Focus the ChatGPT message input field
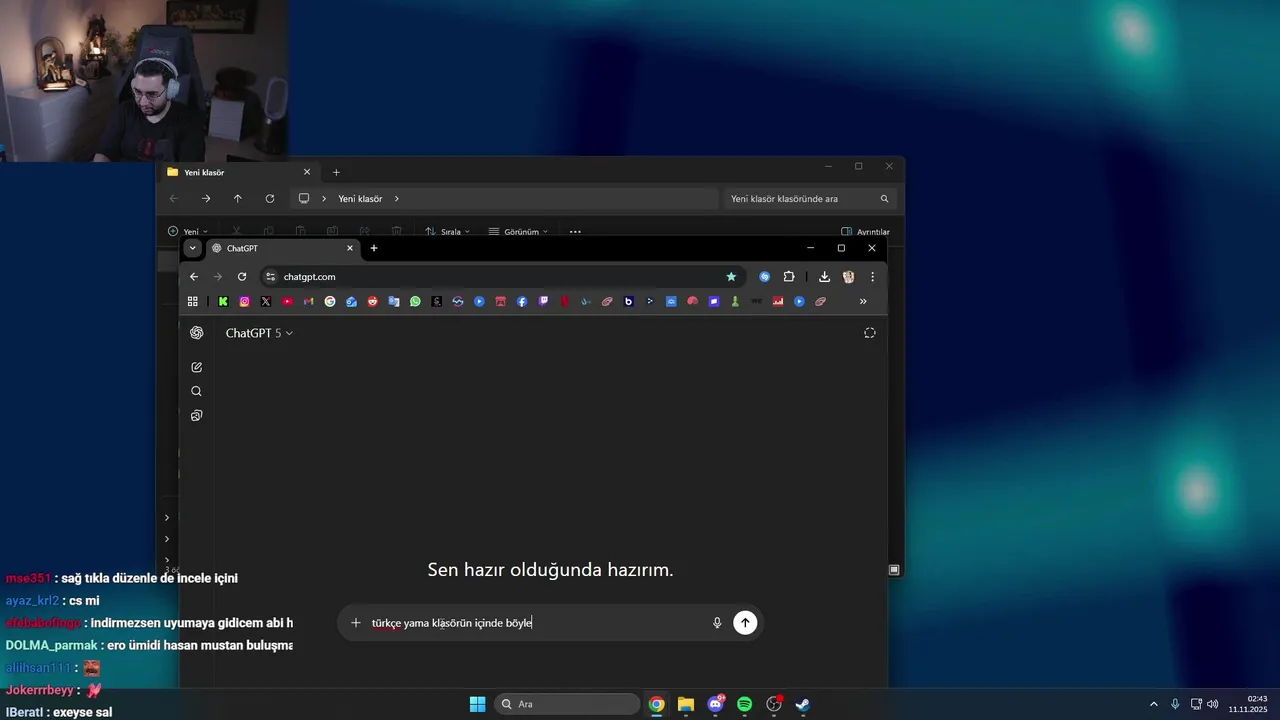The image size is (1280, 720). (535, 623)
